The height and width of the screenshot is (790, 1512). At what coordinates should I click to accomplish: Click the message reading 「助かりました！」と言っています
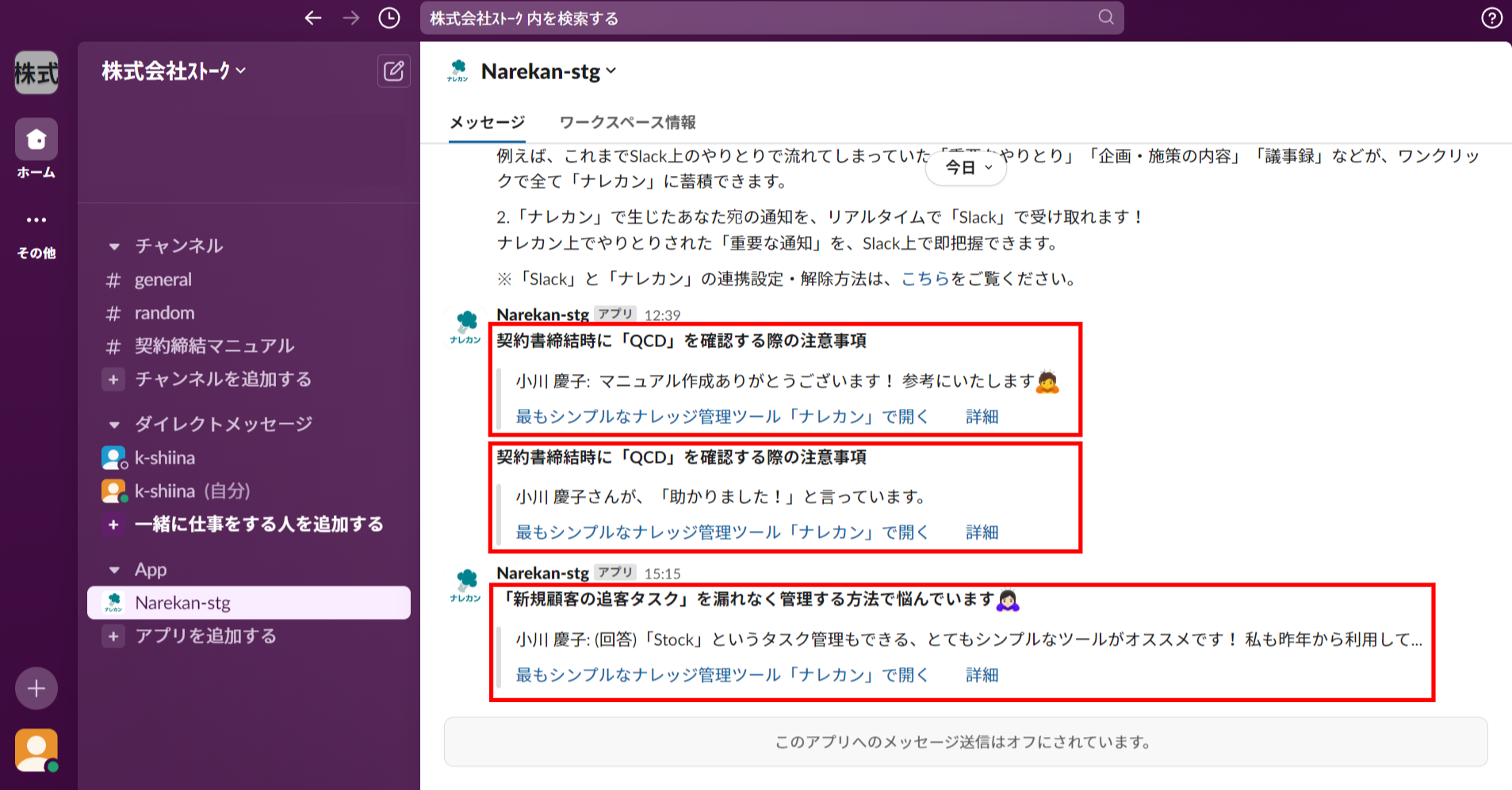pyautogui.click(x=722, y=497)
